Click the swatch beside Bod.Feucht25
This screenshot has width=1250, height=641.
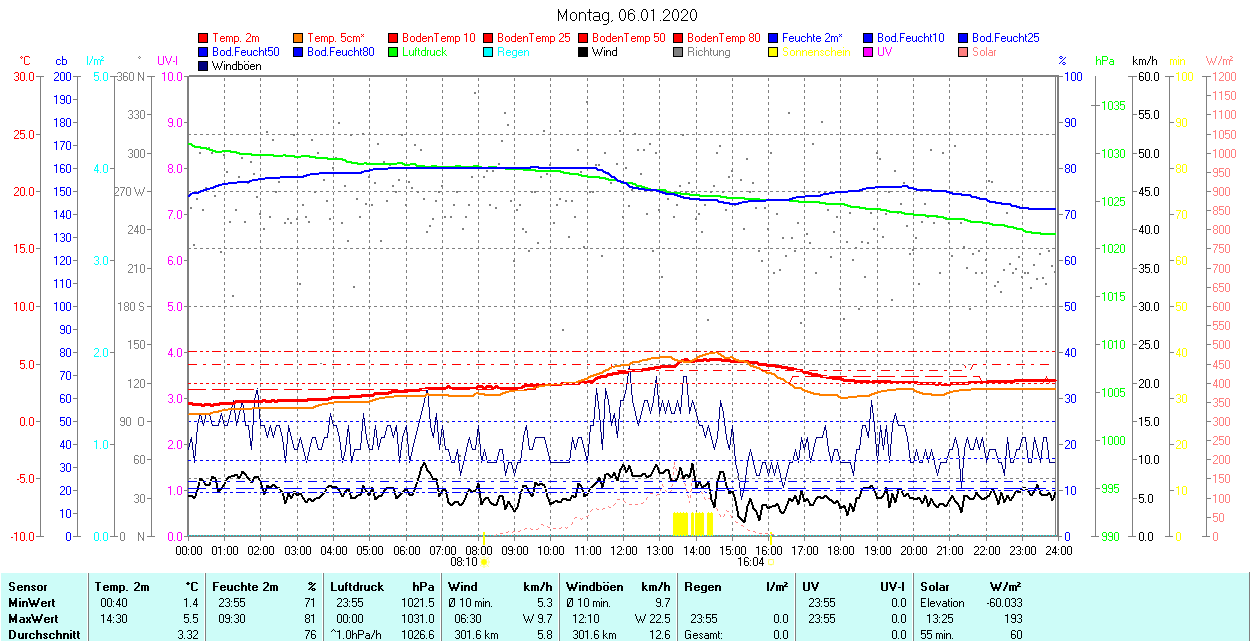click(x=963, y=38)
